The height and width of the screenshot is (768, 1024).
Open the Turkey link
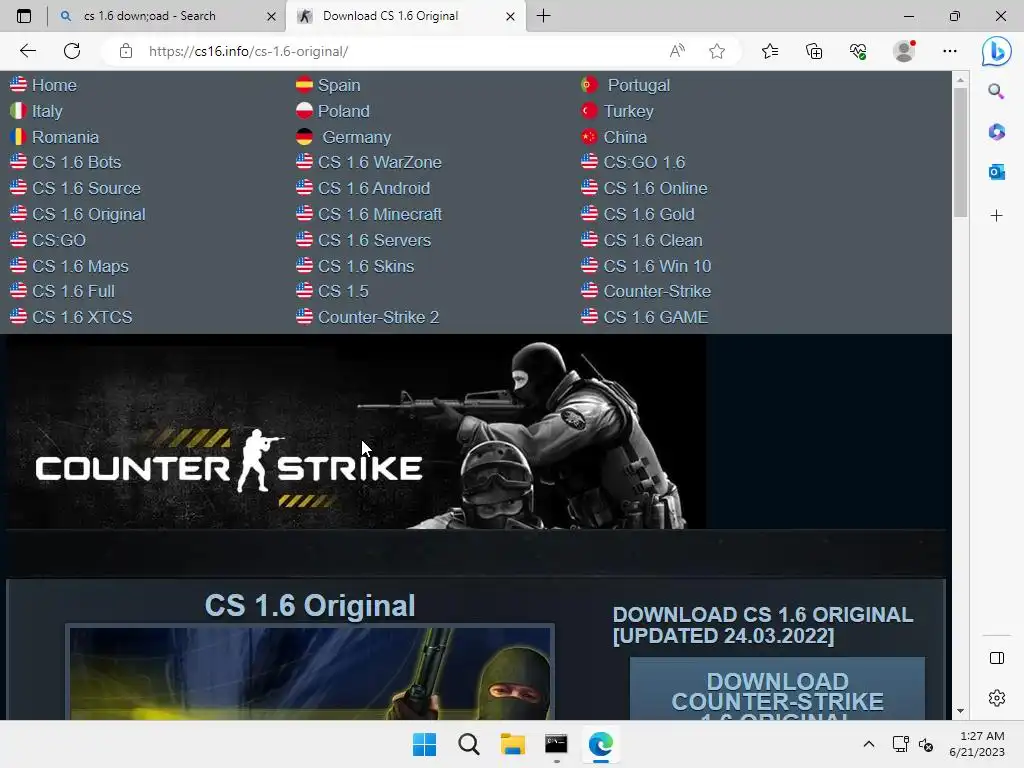click(x=628, y=111)
